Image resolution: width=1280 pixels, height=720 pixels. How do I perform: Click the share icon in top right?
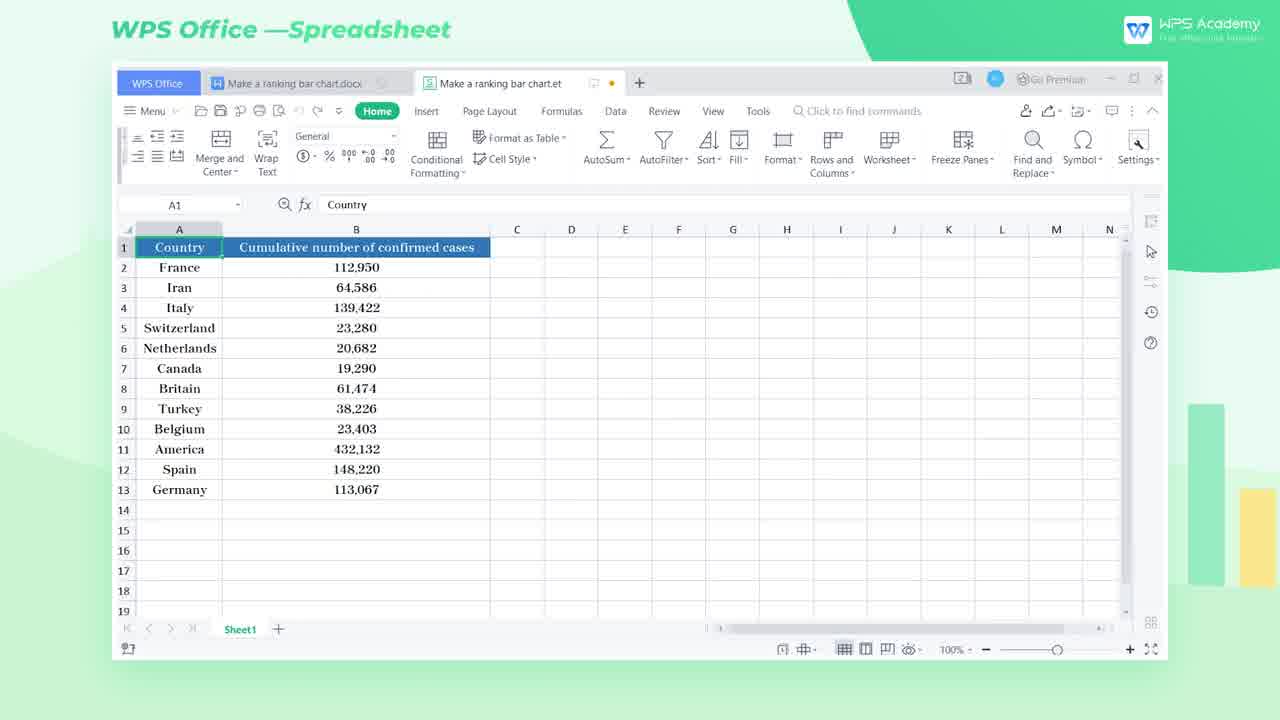[x=1049, y=111]
